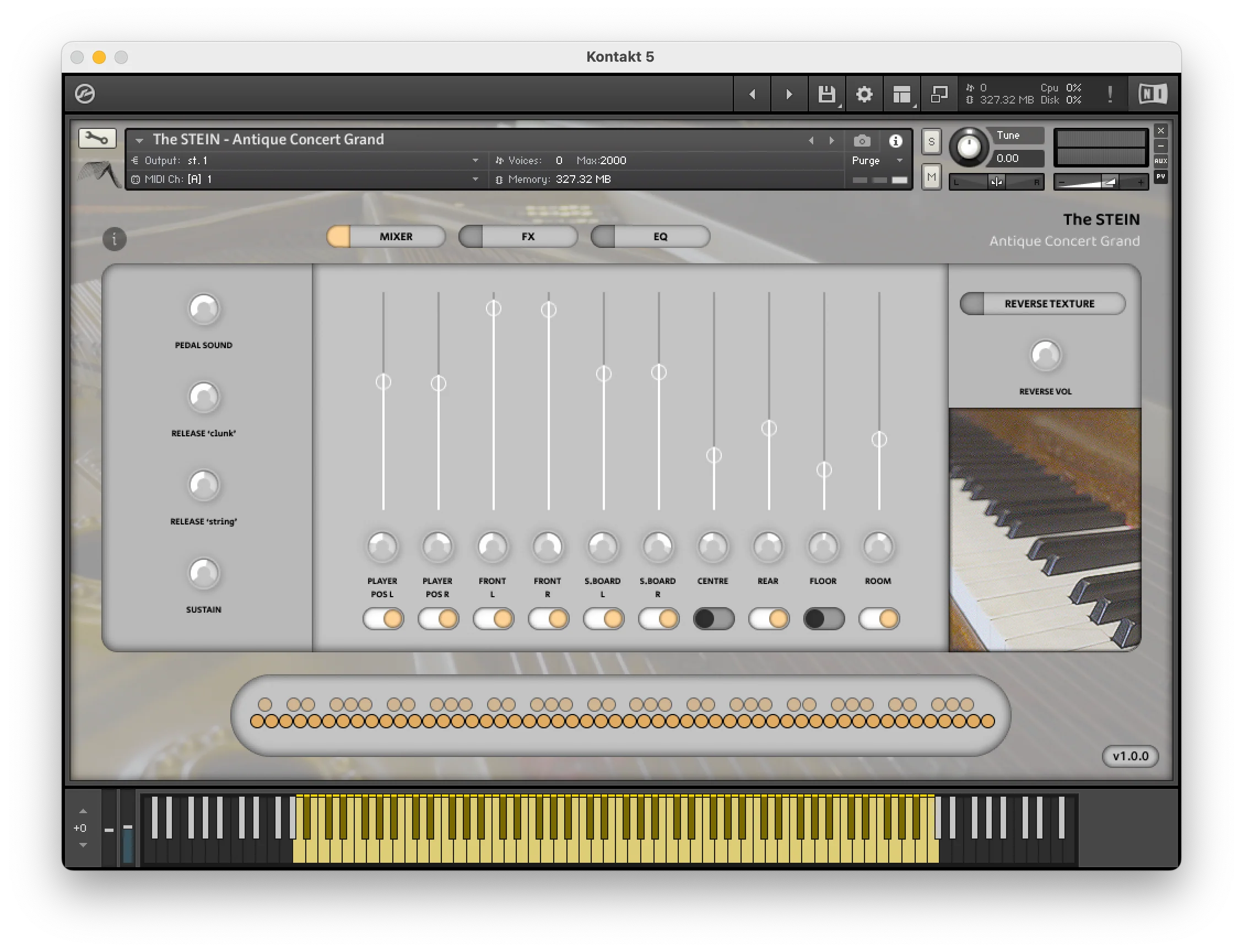The width and height of the screenshot is (1243, 952).
Task: Click the NI logo icon
Action: pyautogui.click(x=1152, y=94)
